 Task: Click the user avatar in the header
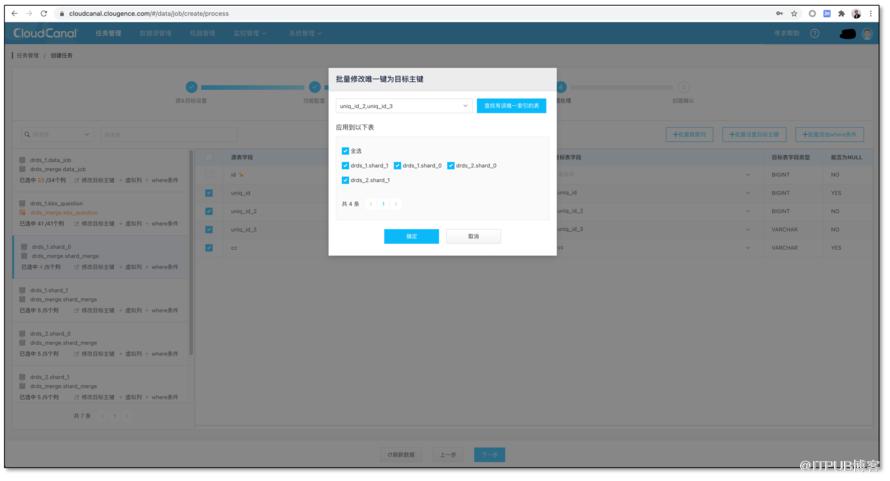(x=867, y=34)
